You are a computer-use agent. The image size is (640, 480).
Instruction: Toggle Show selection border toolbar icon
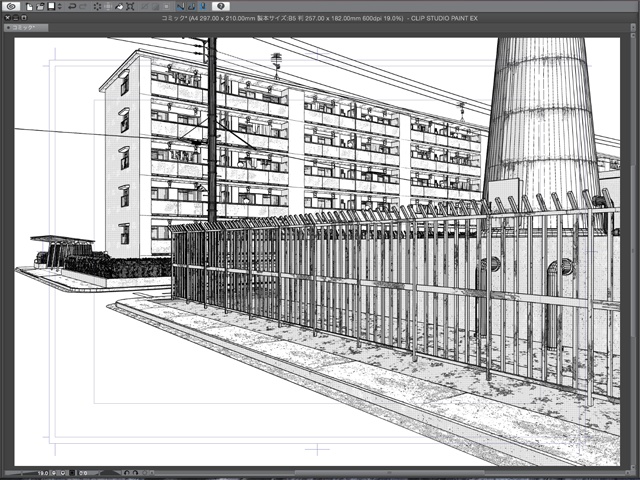[x=166, y=7]
